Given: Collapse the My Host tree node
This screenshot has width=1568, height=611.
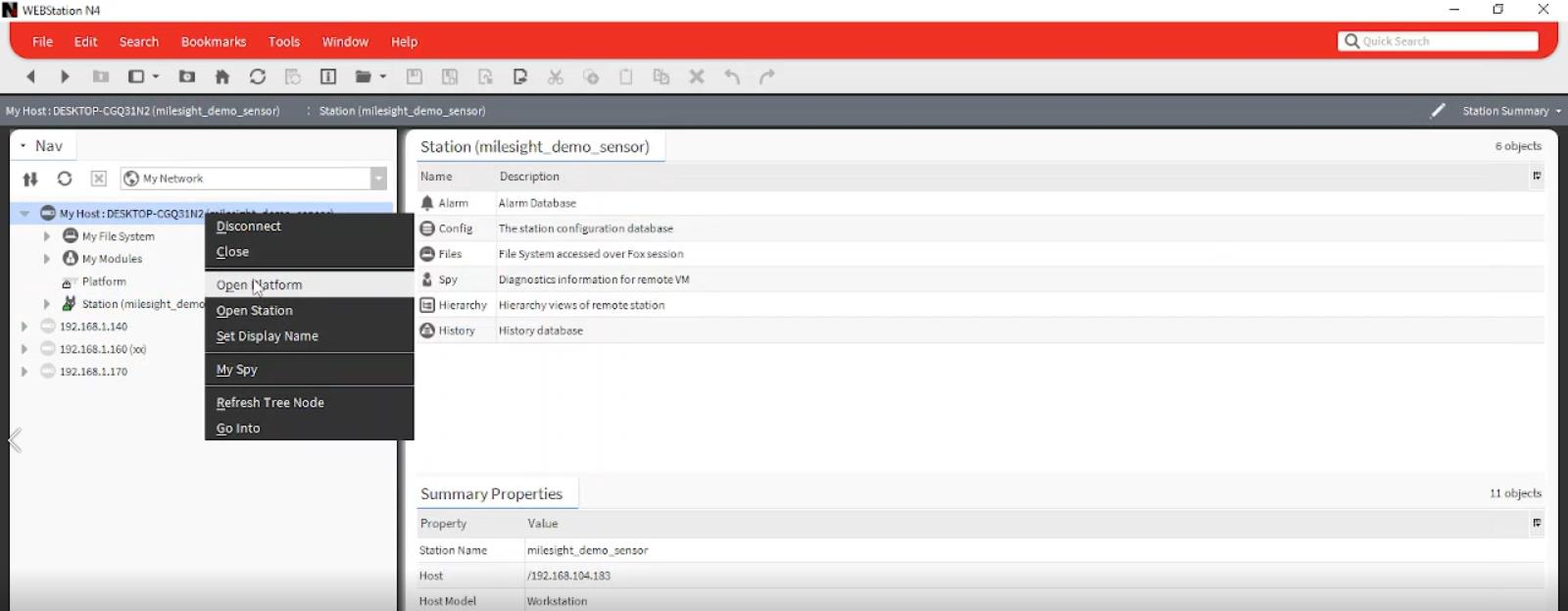Looking at the screenshot, I should tap(24, 214).
